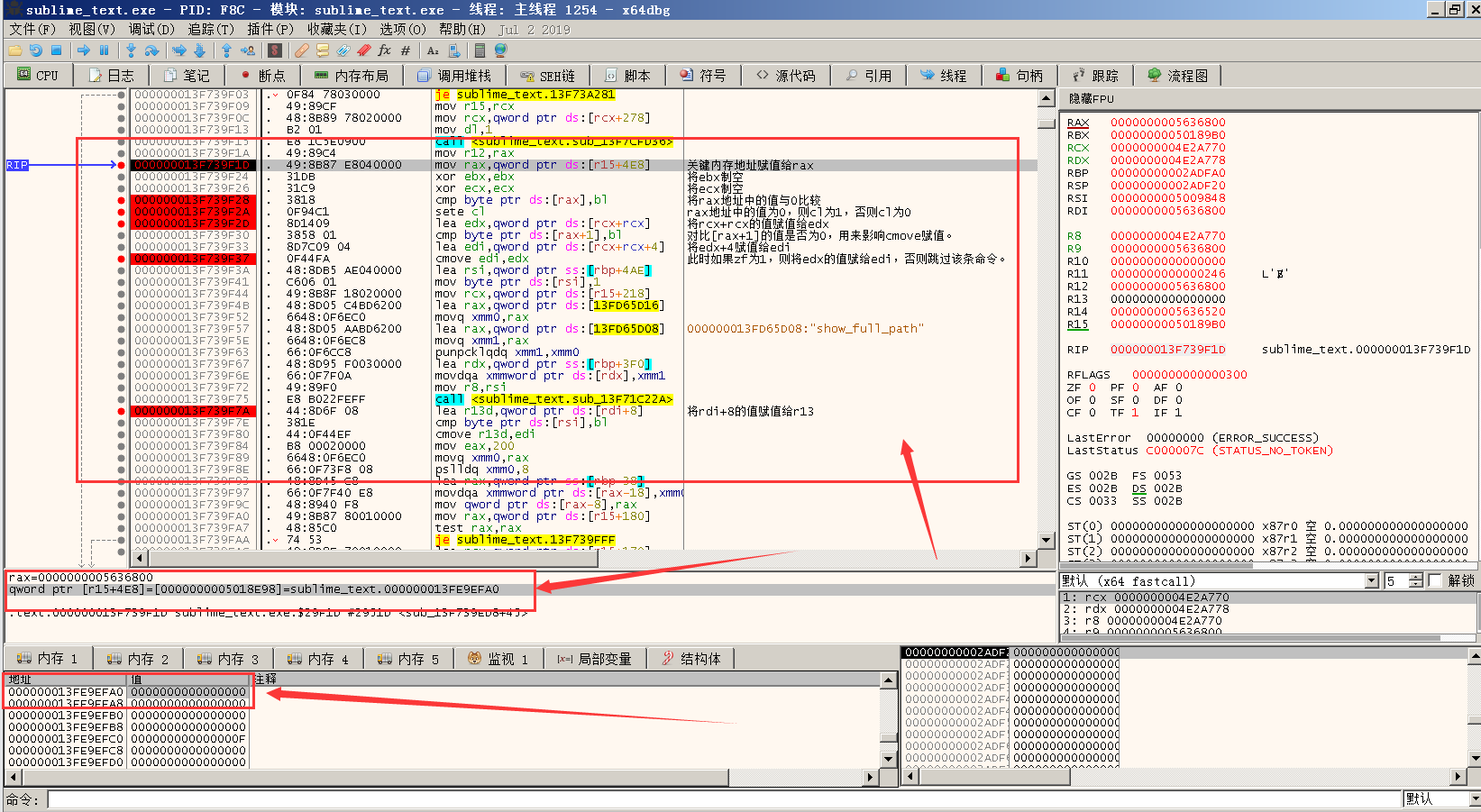
Task: Open the bookmarks red icon
Action: (x=364, y=50)
